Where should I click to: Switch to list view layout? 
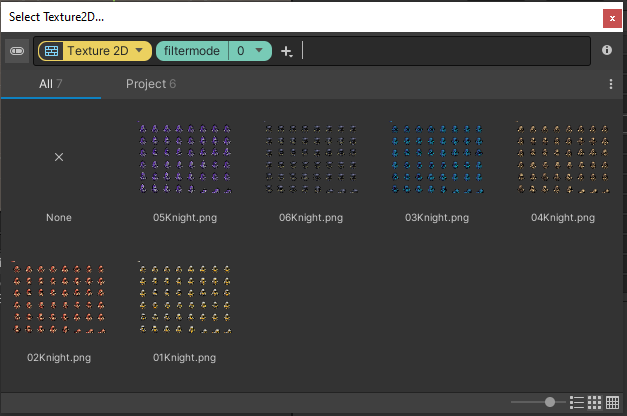pos(577,402)
